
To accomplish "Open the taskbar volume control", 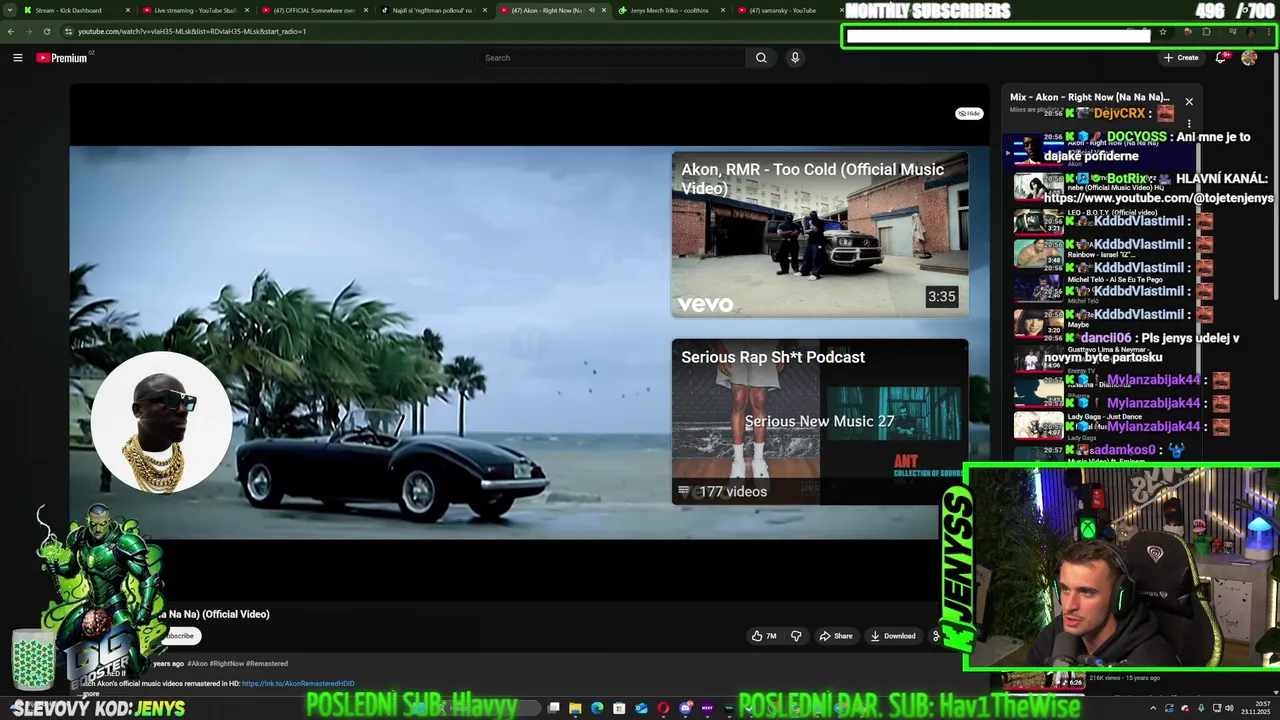I will pos(1229,708).
